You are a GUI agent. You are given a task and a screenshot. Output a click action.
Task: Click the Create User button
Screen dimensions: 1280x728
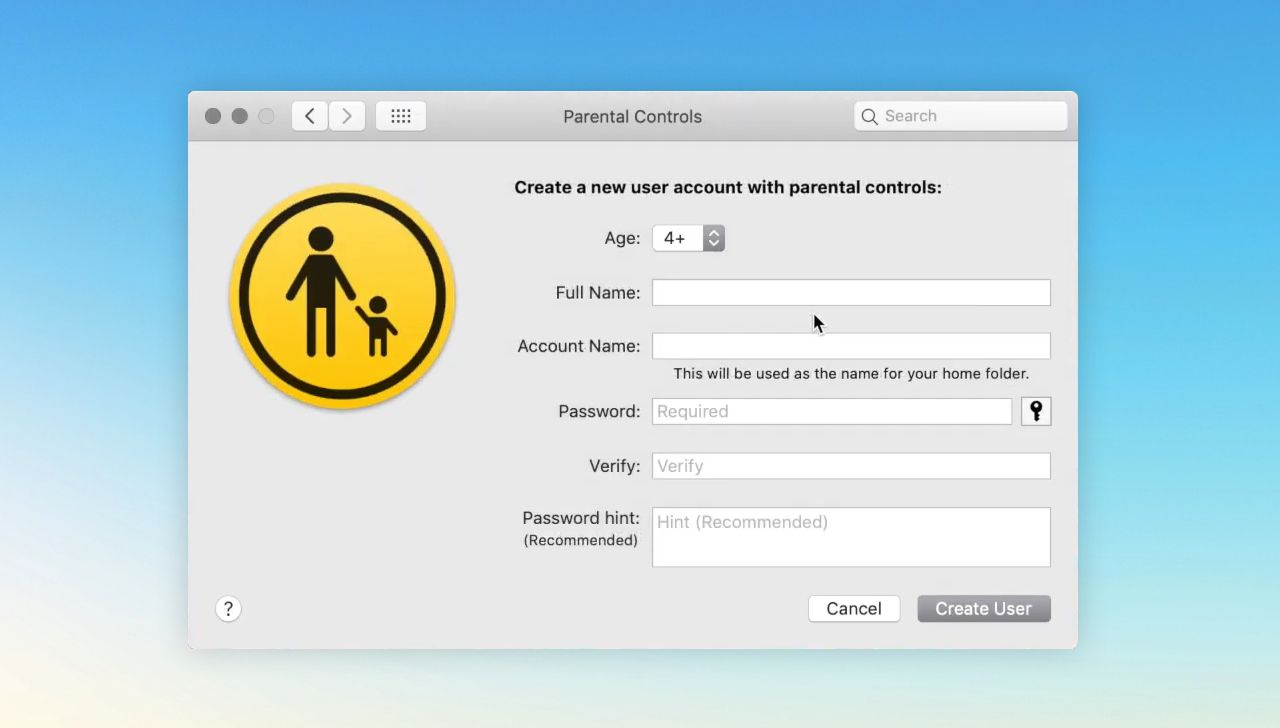click(984, 609)
